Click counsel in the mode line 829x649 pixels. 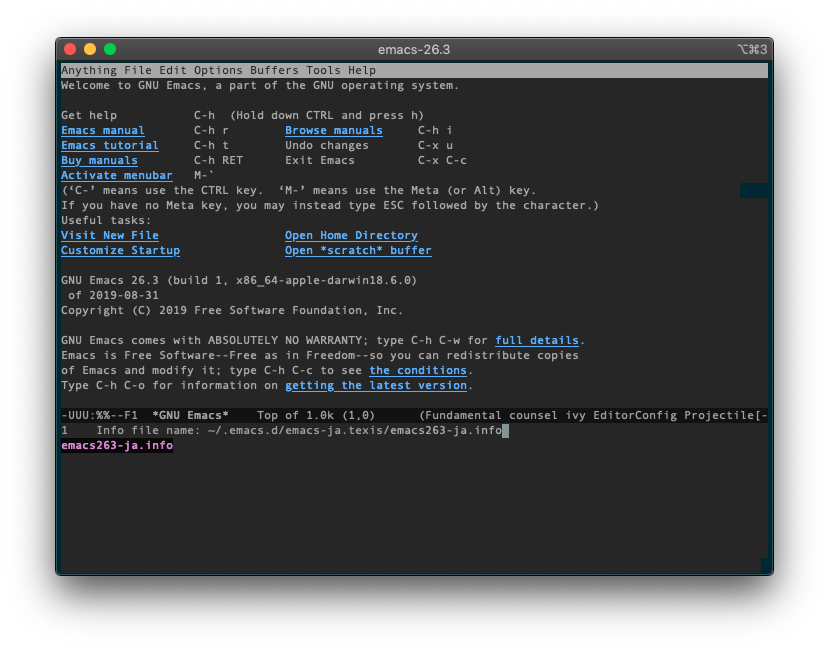pos(533,415)
